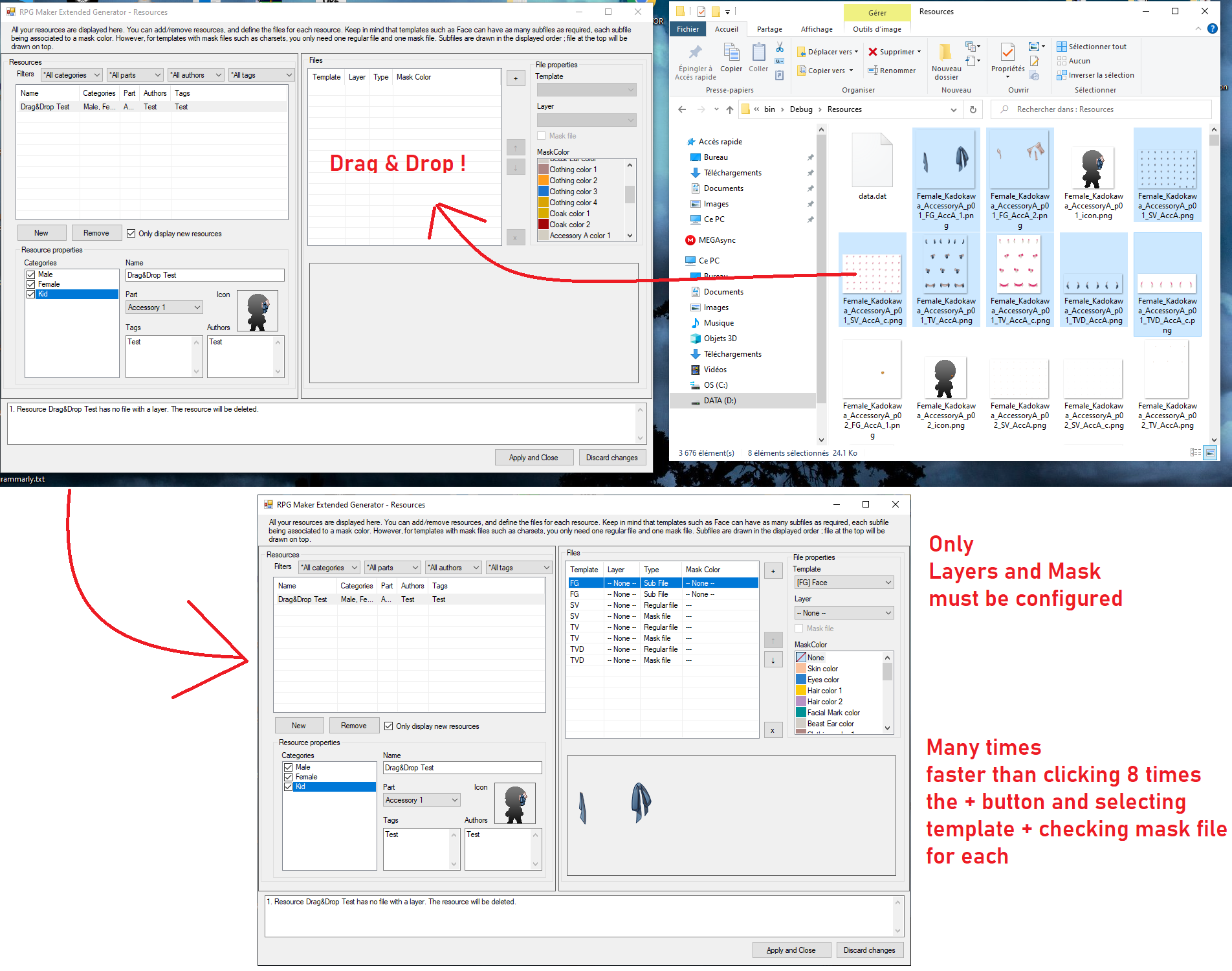
Task: Switch to the Accueil ribbon tab
Action: pos(727,29)
